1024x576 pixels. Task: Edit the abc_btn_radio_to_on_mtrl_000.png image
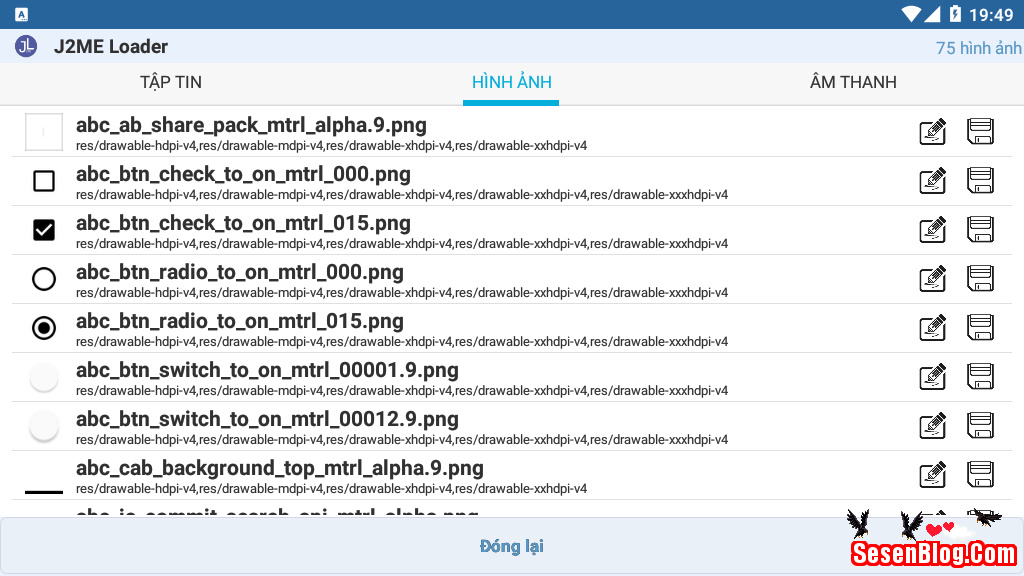pos(932,279)
